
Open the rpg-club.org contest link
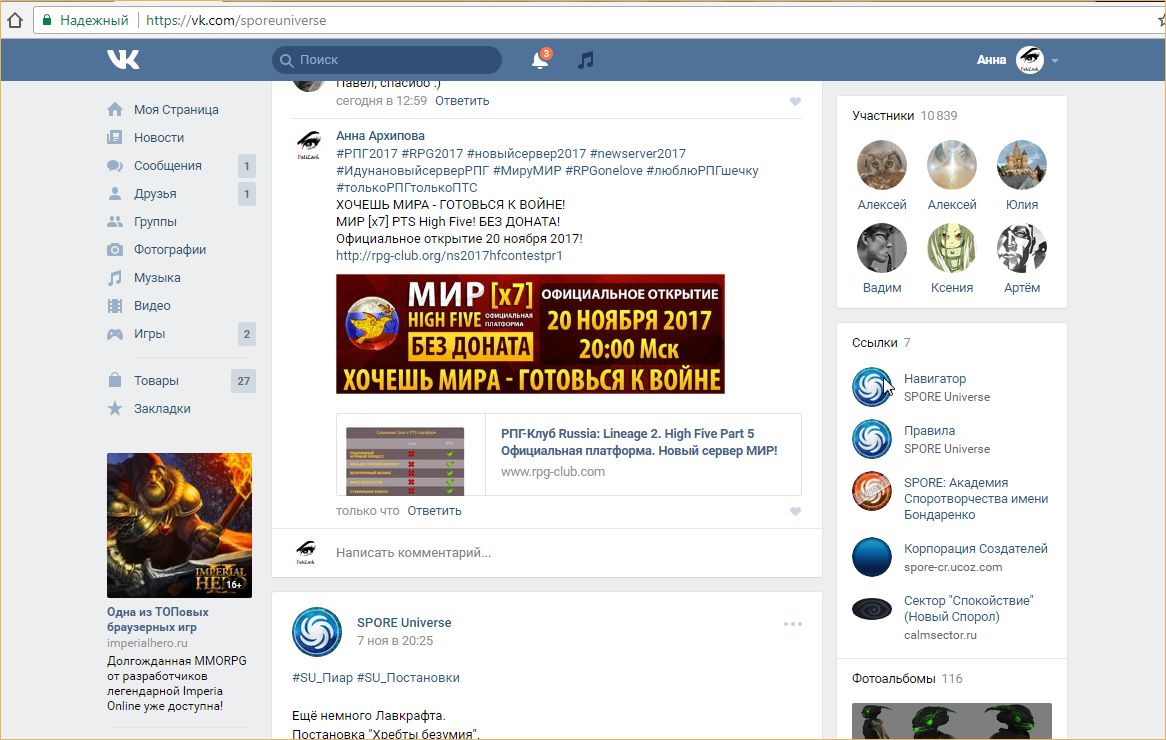click(449, 256)
